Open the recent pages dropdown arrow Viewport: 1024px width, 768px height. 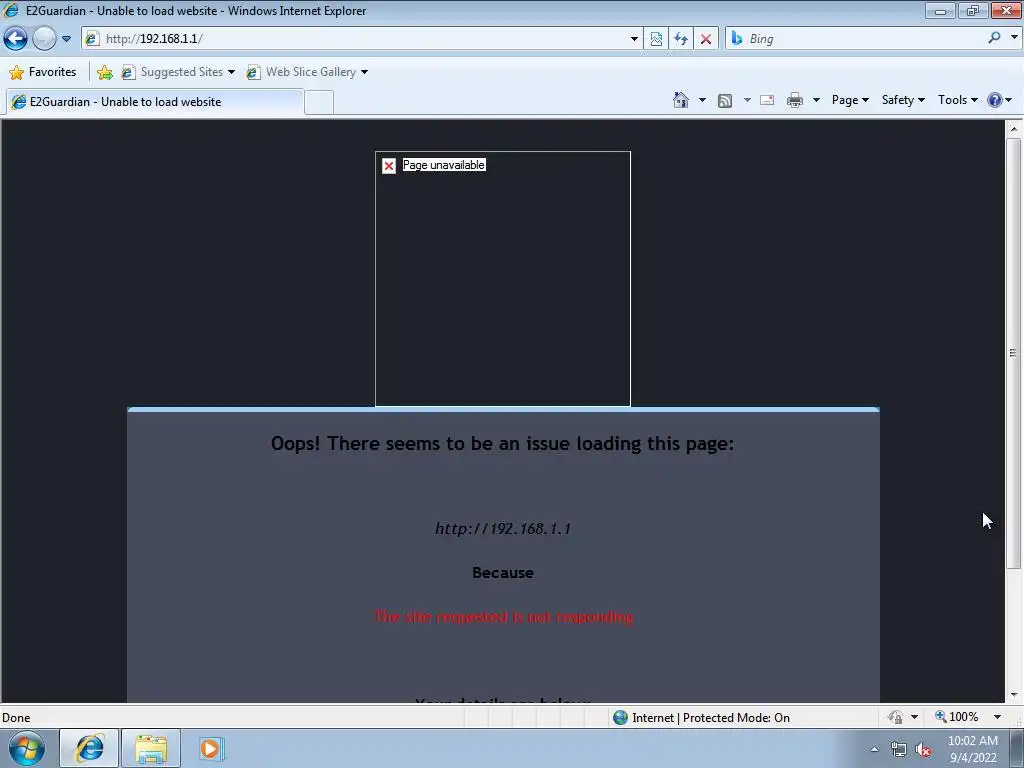pos(66,39)
